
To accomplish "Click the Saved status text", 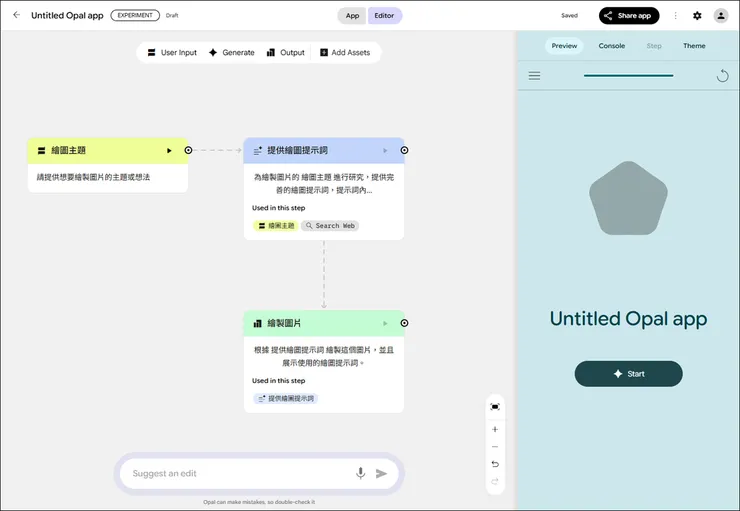I will pos(569,16).
